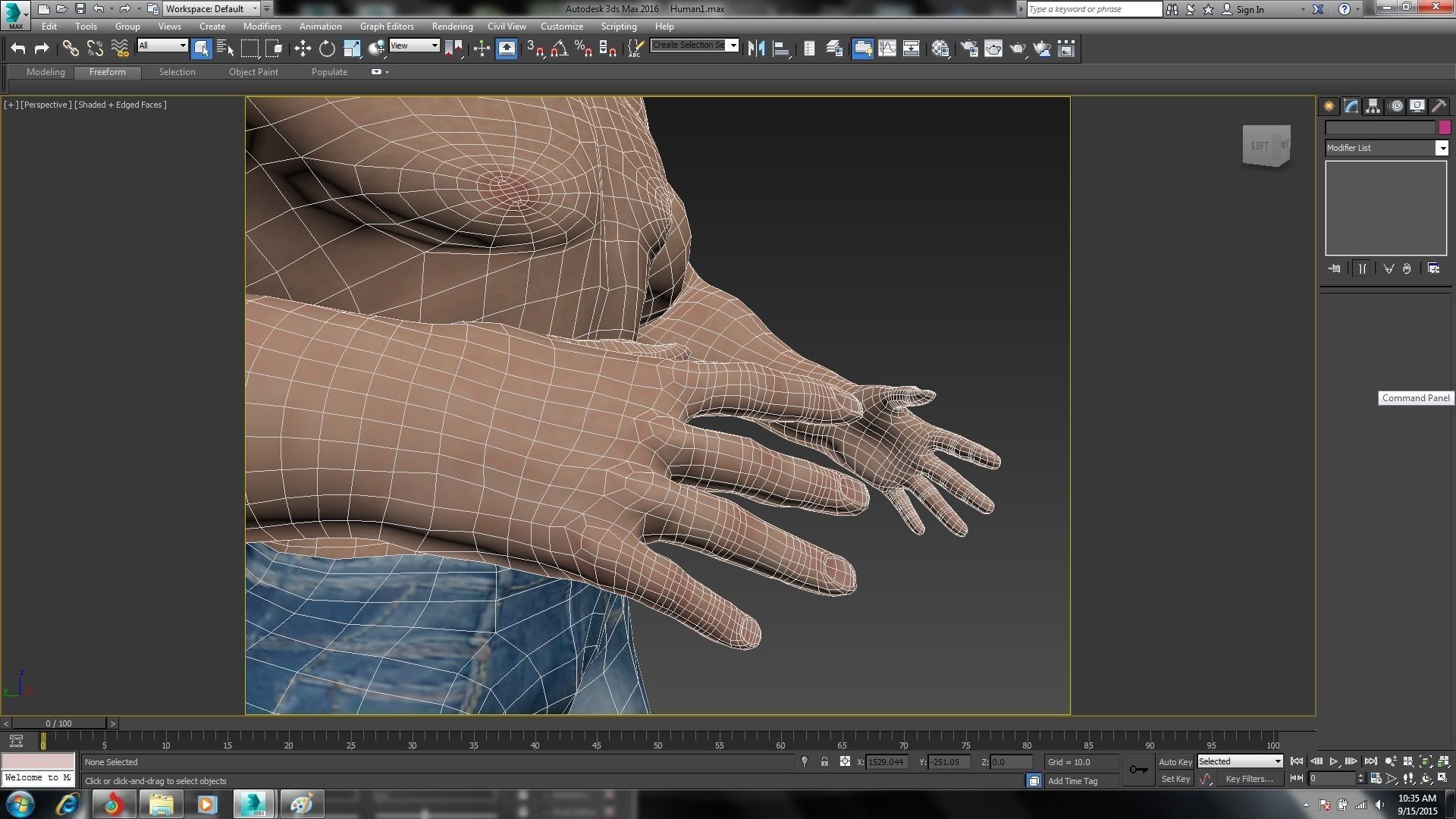
Task: Choose the Select and Scale tool
Action: [x=352, y=49]
